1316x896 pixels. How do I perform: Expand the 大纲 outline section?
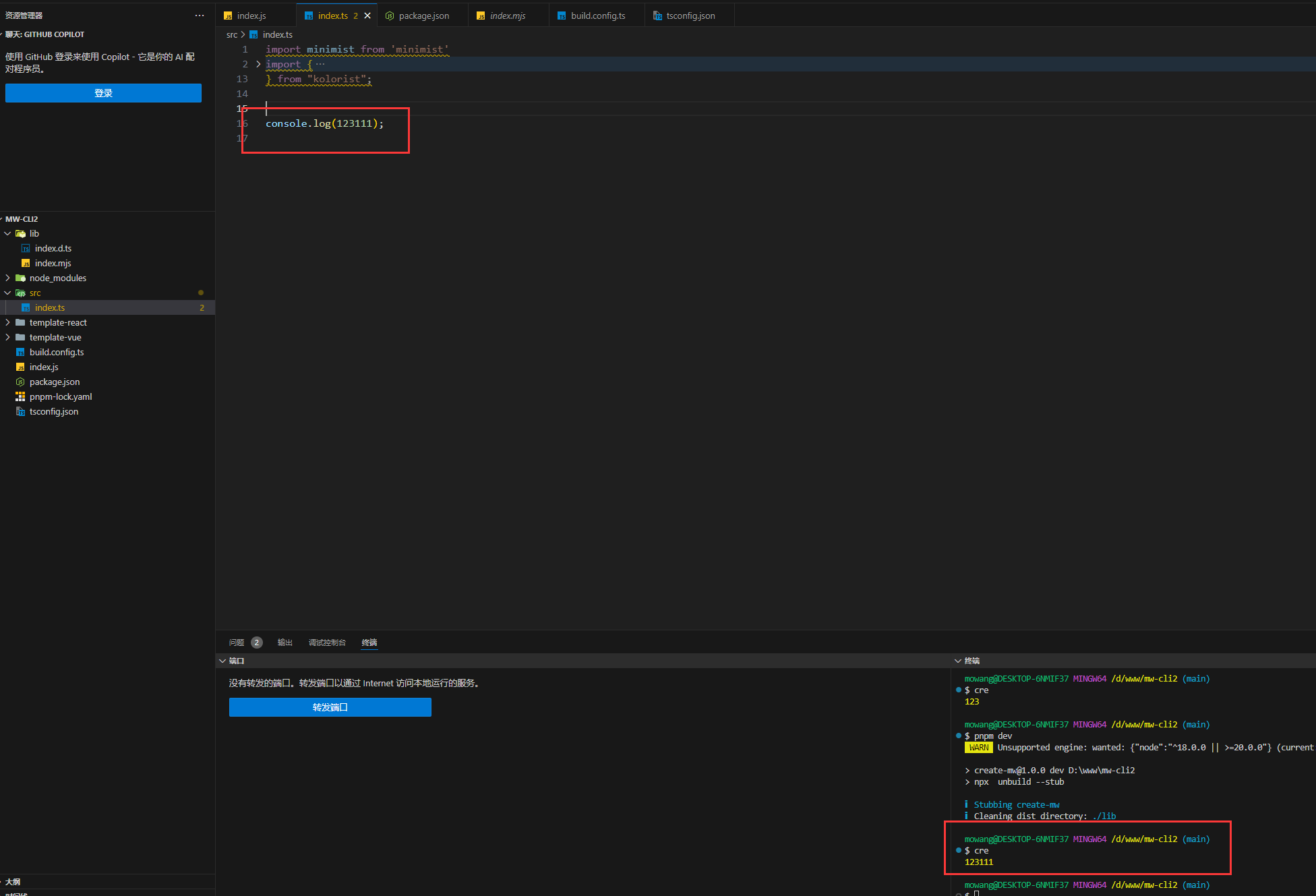click(x=13, y=882)
